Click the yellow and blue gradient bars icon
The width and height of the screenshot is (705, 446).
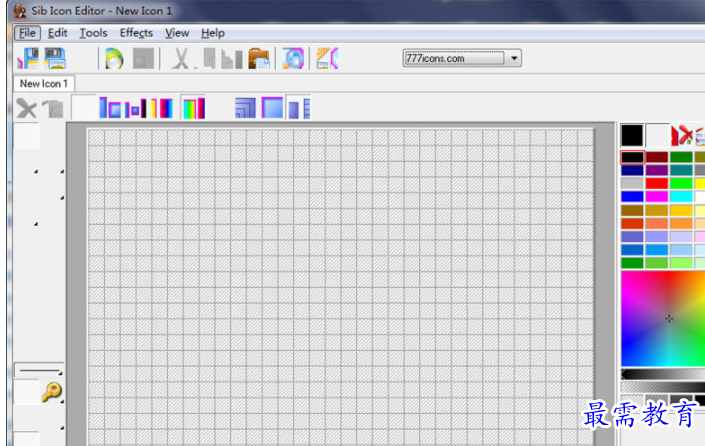[162, 108]
